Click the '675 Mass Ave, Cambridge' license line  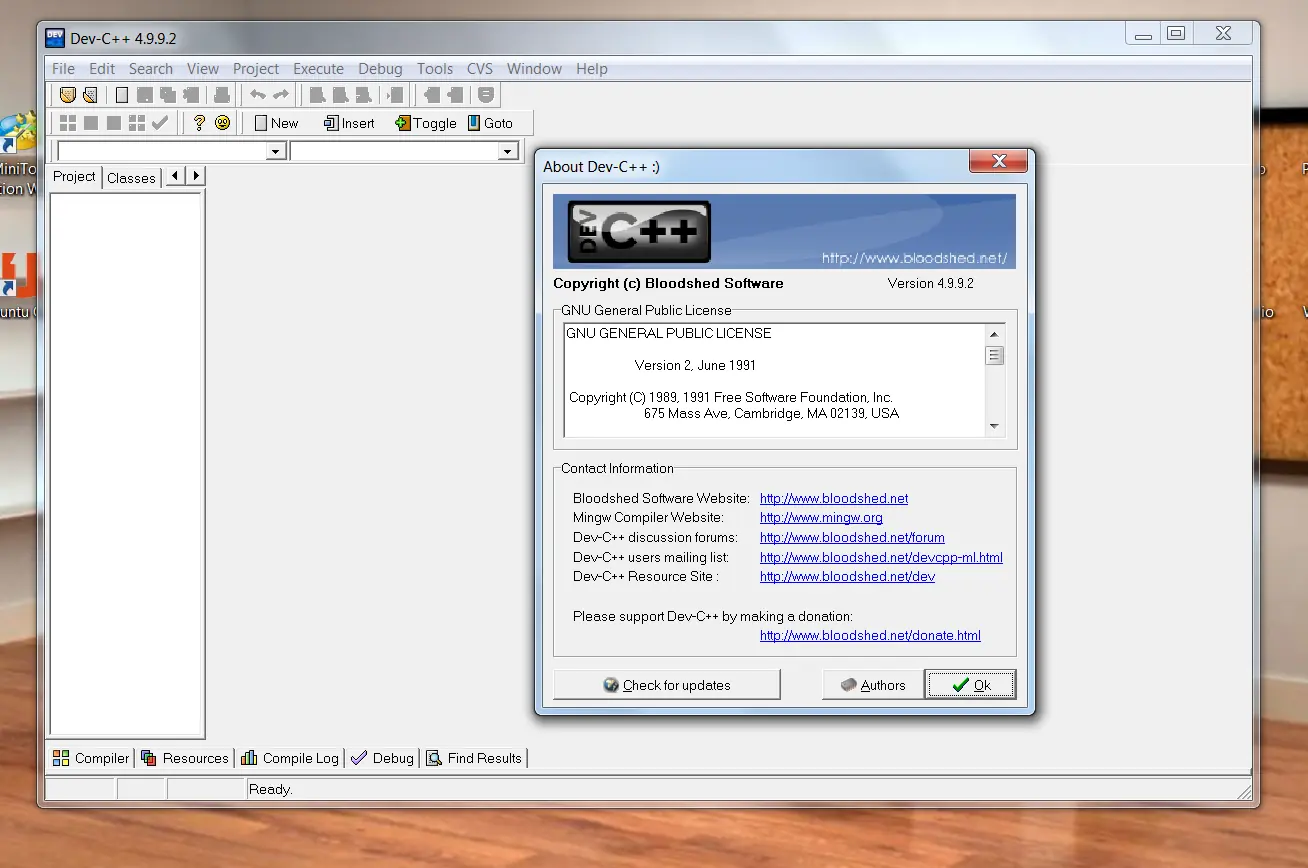coord(771,413)
